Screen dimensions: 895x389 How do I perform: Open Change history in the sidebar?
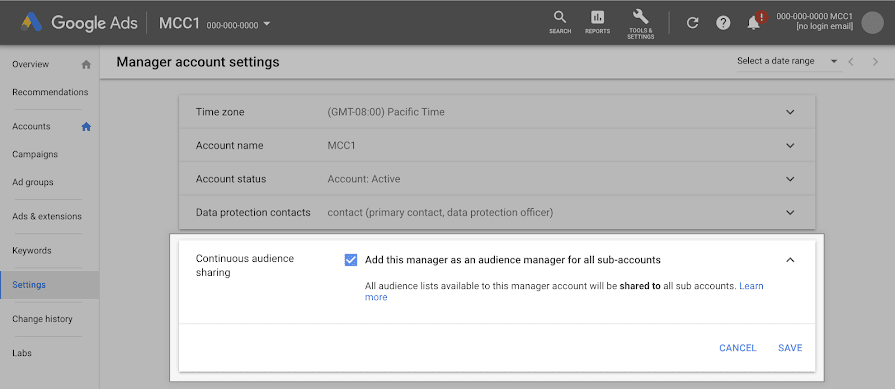pos(42,319)
